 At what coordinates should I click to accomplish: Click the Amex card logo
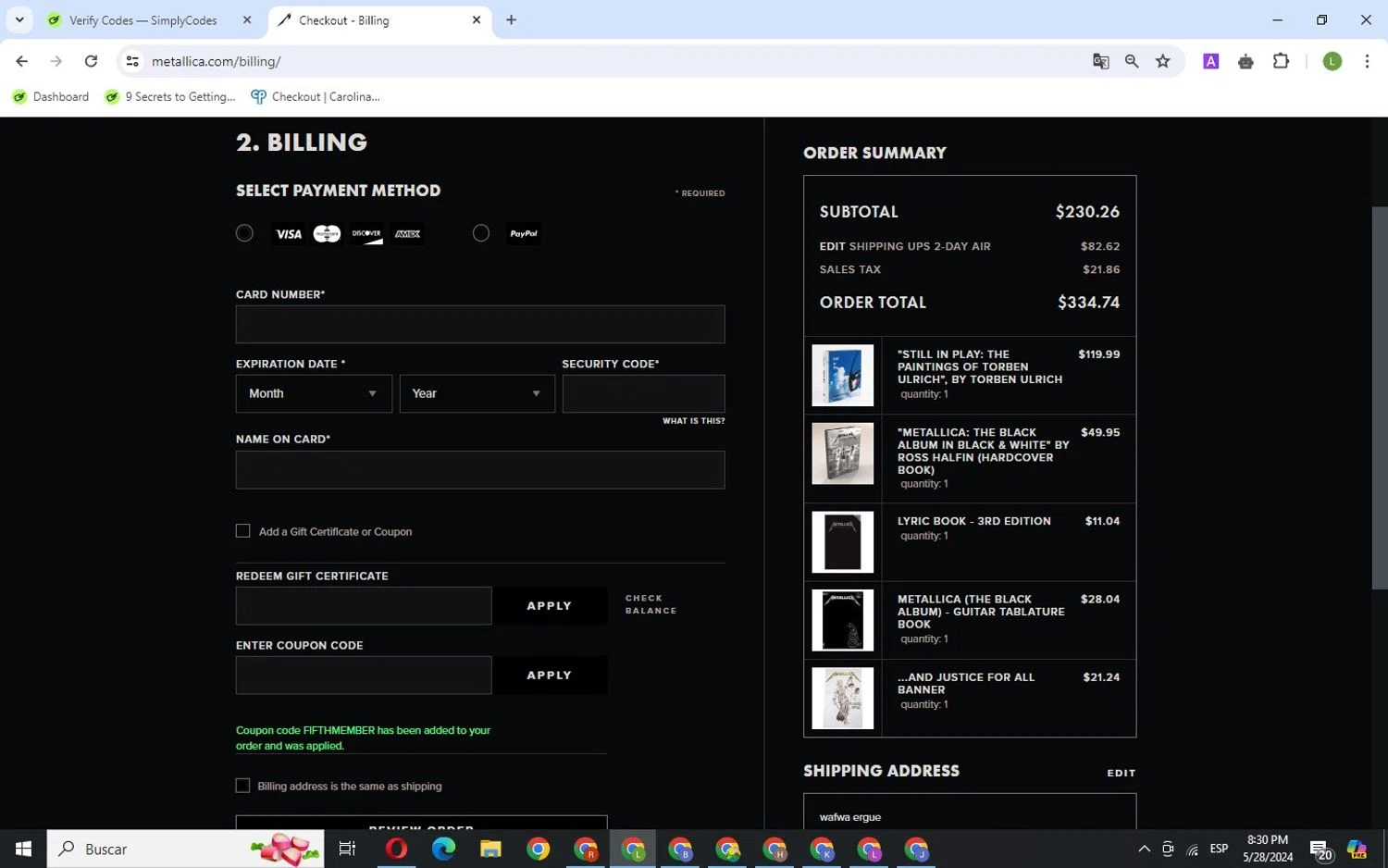click(x=407, y=234)
